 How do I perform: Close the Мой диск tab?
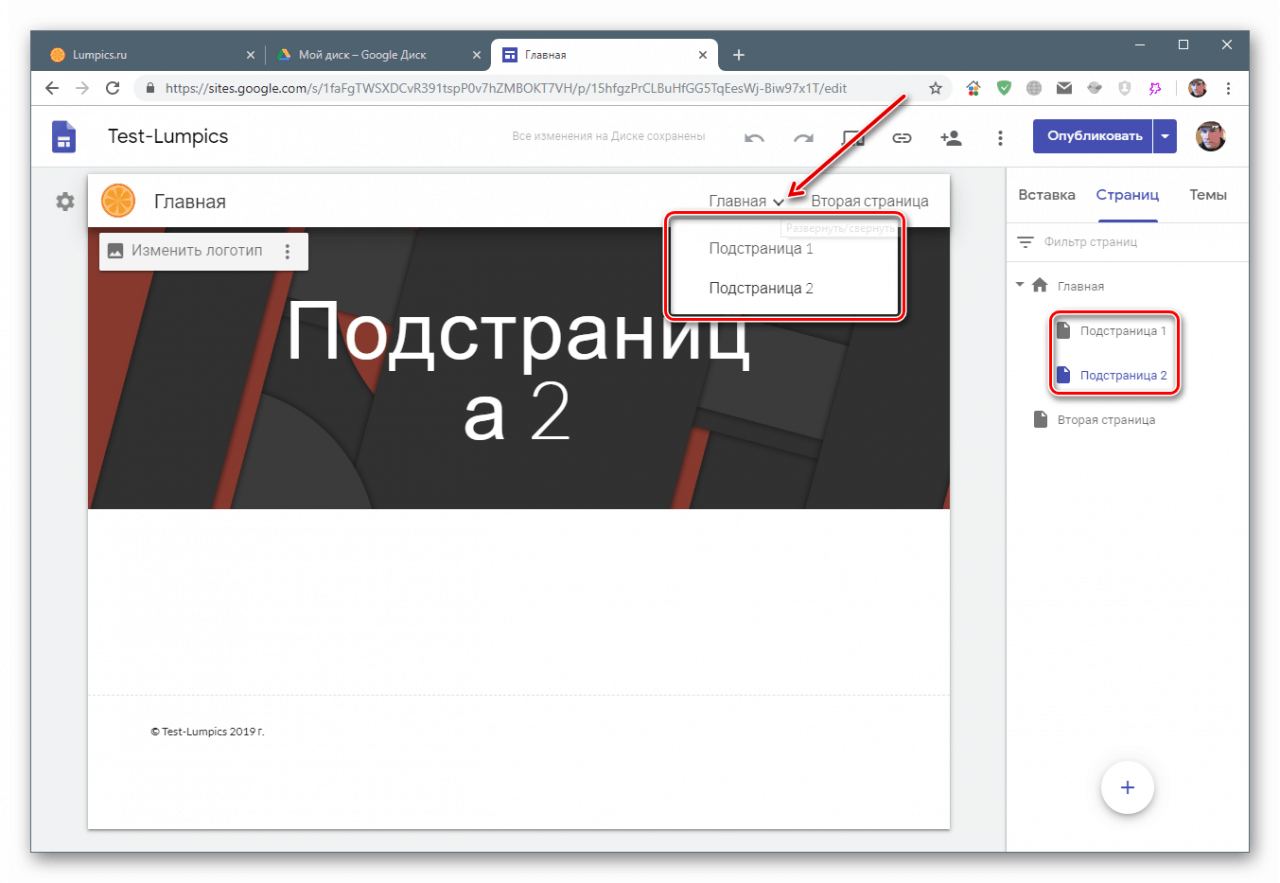click(x=477, y=55)
